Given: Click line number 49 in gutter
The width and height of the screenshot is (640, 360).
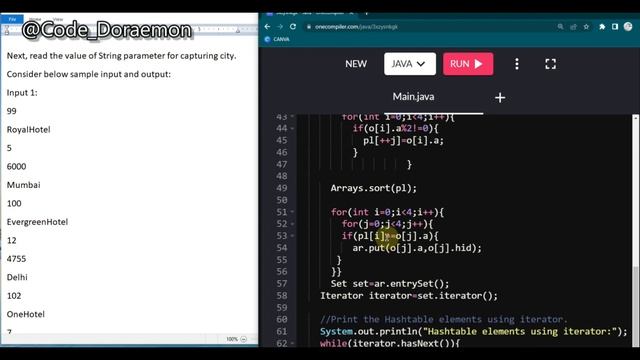Looking at the screenshot, I should 282,188.
